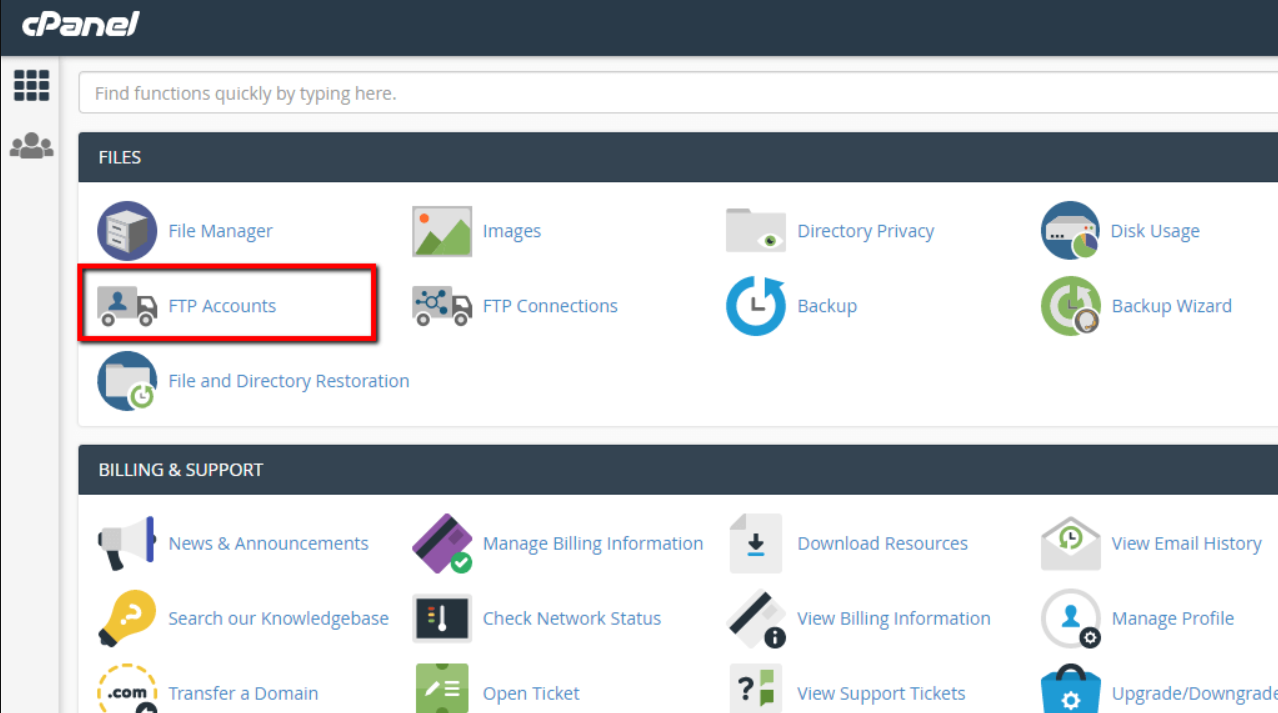Click the View Support Tickets icon
This screenshot has height=713, width=1278.
(756, 690)
